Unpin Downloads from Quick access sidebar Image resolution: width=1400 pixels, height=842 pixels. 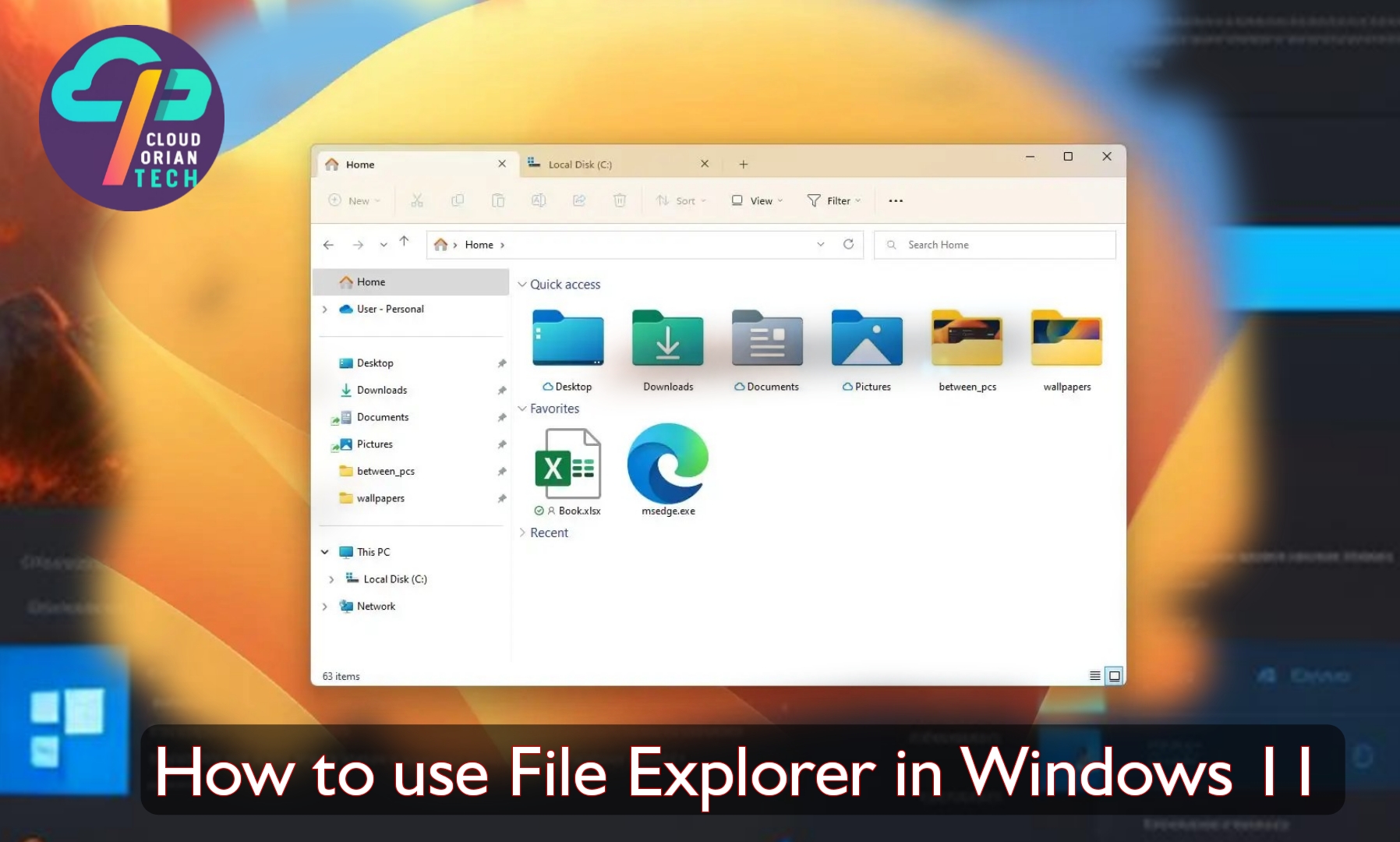click(x=501, y=390)
